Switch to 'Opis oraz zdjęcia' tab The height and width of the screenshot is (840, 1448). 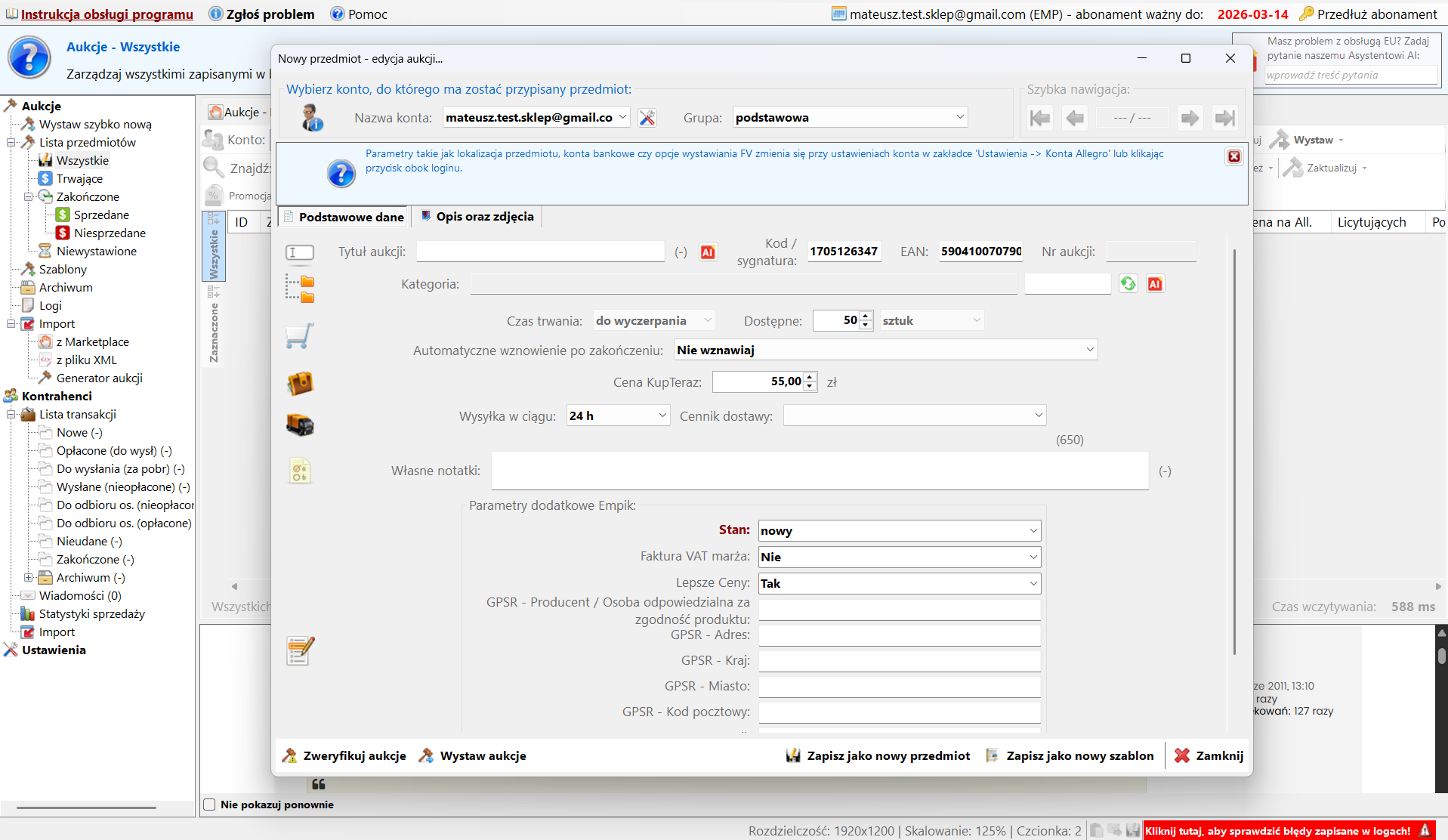(x=477, y=217)
